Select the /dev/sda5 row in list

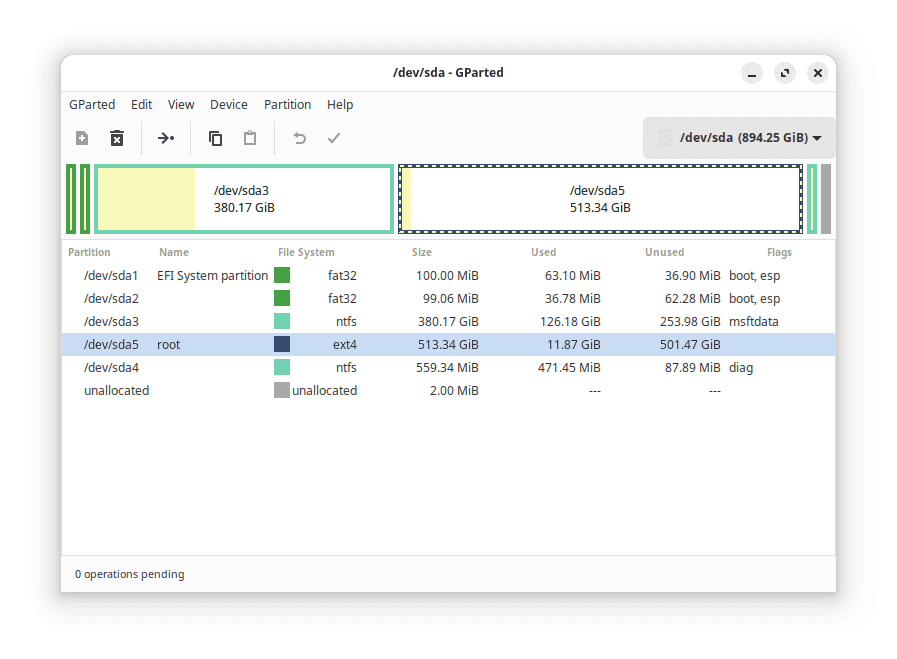pyautogui.click(x=448, y=344)
